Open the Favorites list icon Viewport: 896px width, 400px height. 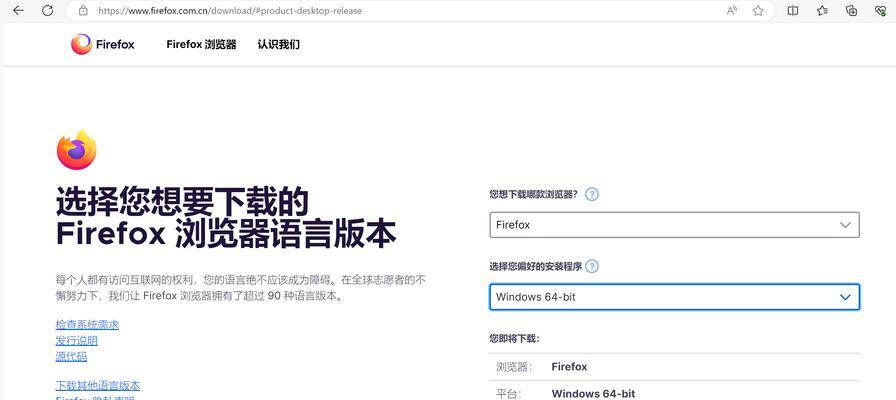pyautogui.click(x=822, y=10)
